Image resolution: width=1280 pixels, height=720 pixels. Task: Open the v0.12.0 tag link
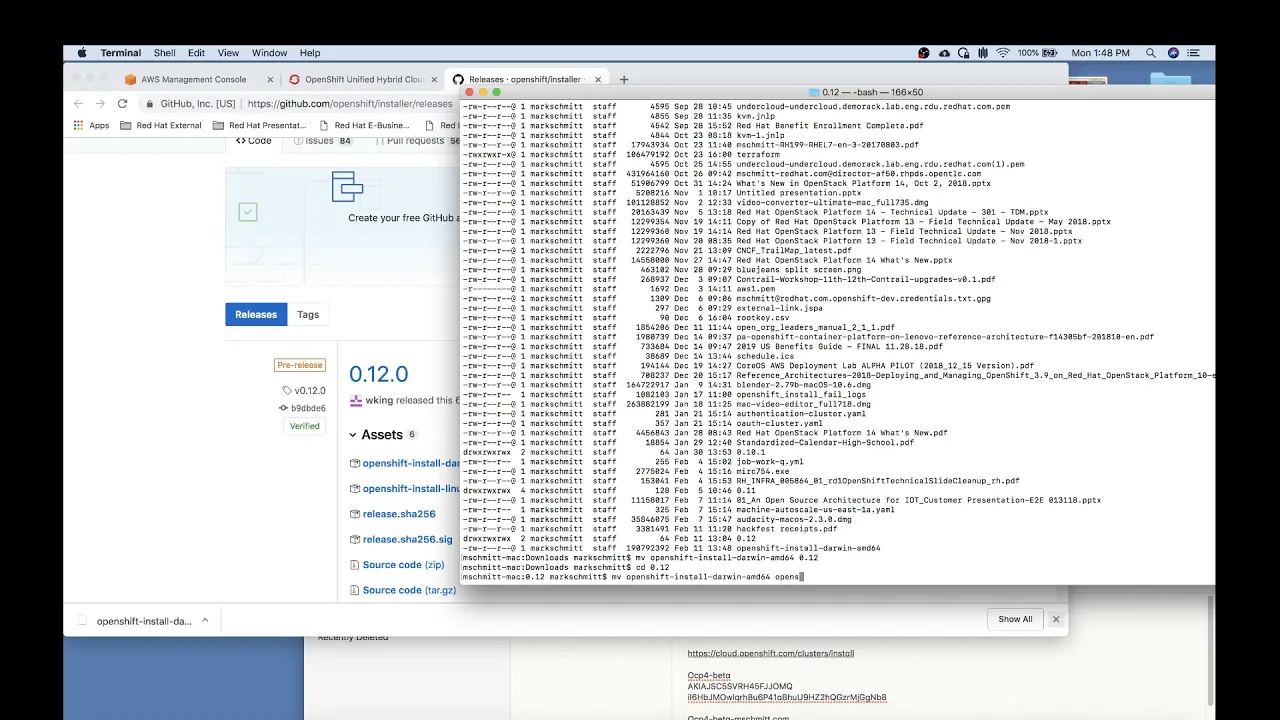point(310,391)
